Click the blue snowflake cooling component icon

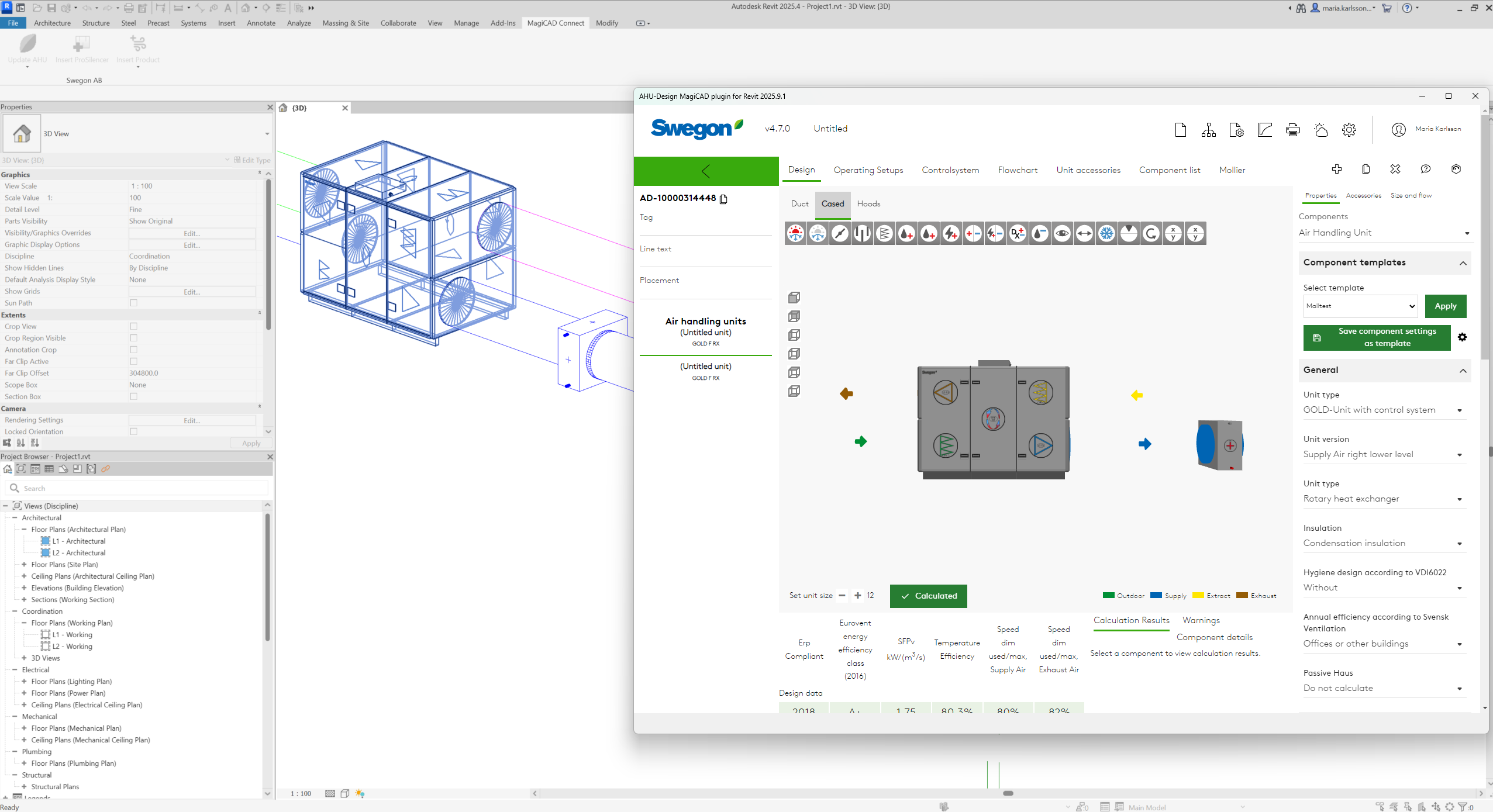click(1106, 234)
